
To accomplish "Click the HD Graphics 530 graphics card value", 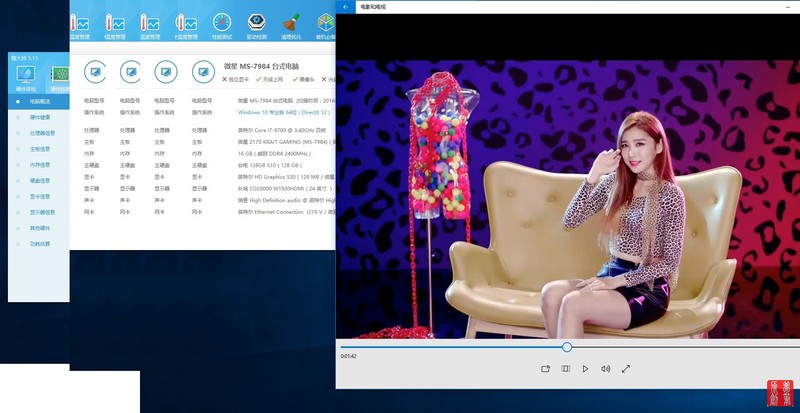I will pyautogui.click(x=286, y=177).
